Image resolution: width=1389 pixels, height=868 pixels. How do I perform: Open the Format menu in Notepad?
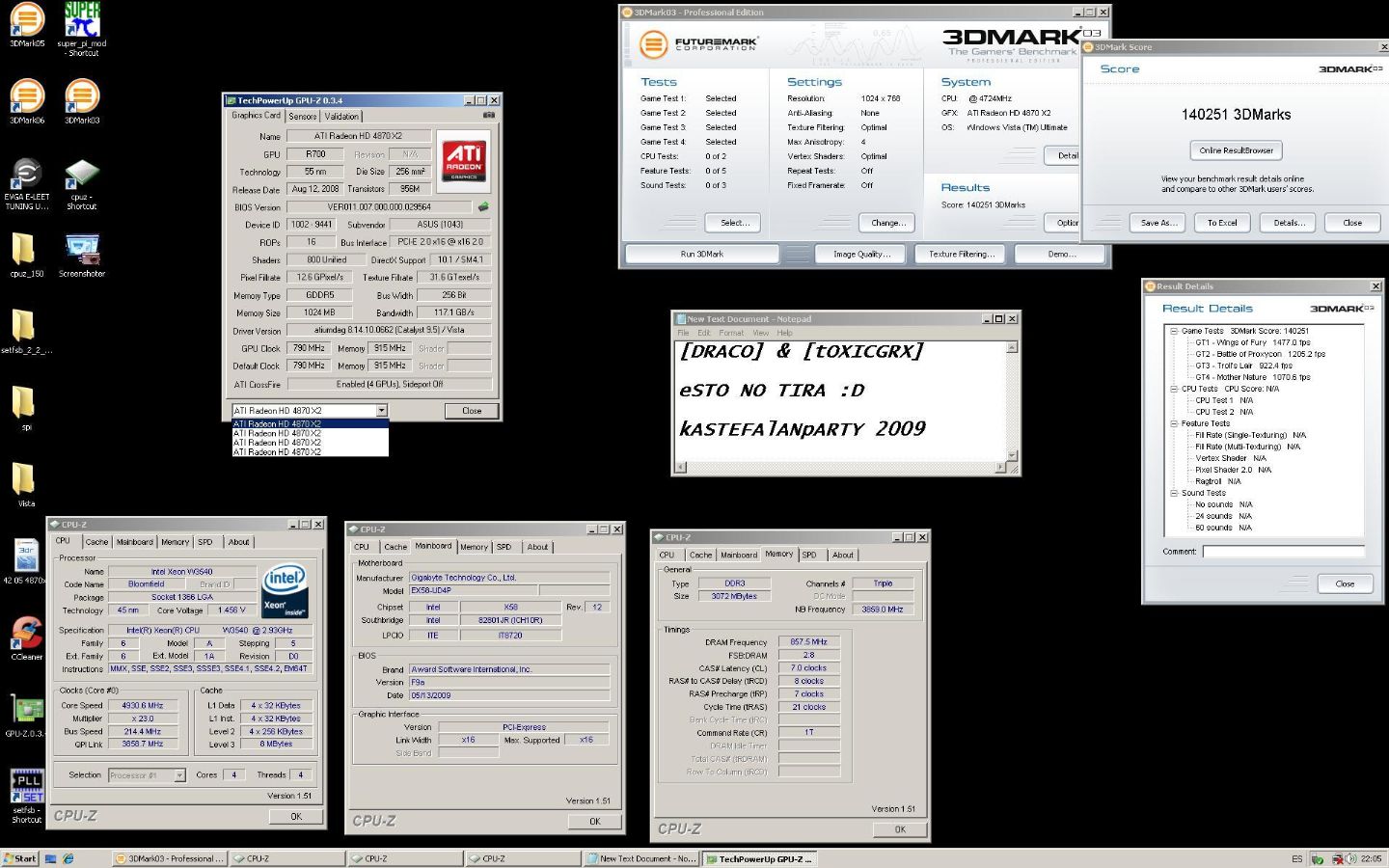(730, 333)
